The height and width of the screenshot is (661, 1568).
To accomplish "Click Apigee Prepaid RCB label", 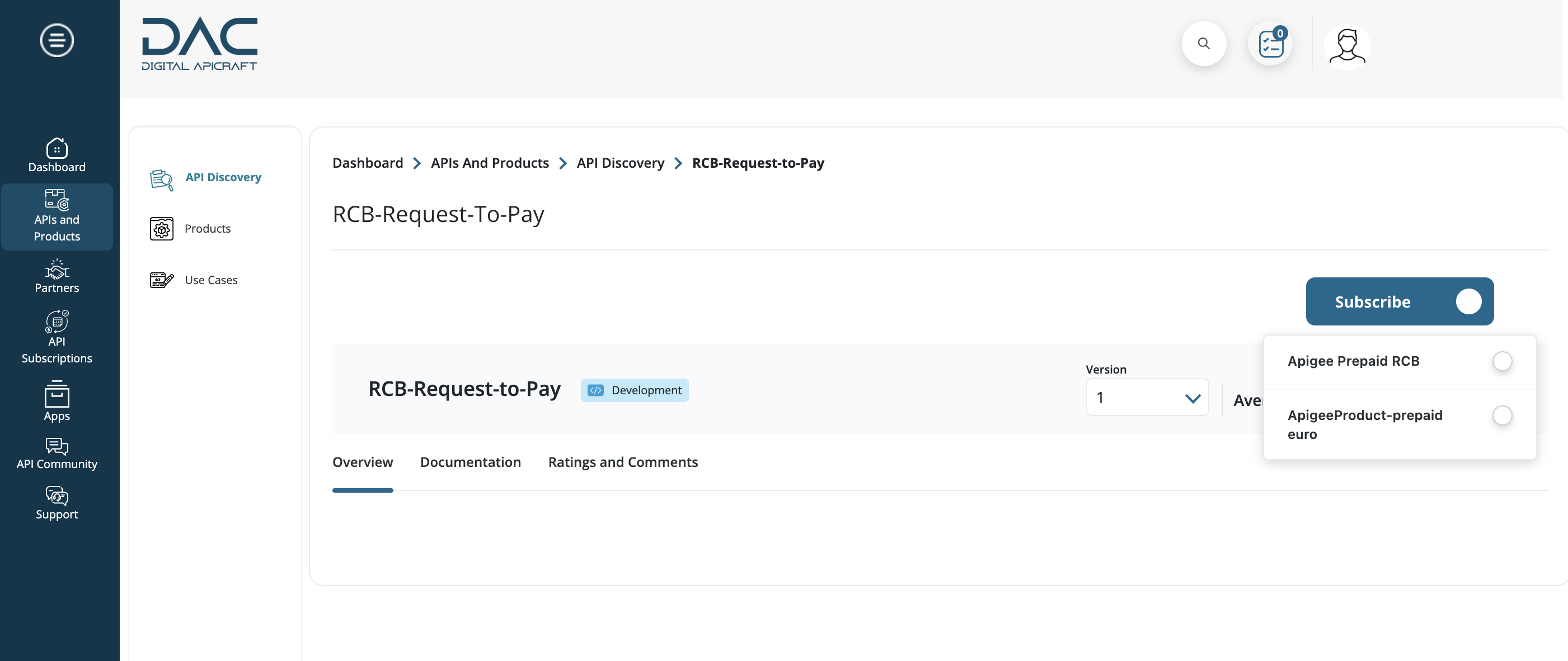I will coord(1353,361).
